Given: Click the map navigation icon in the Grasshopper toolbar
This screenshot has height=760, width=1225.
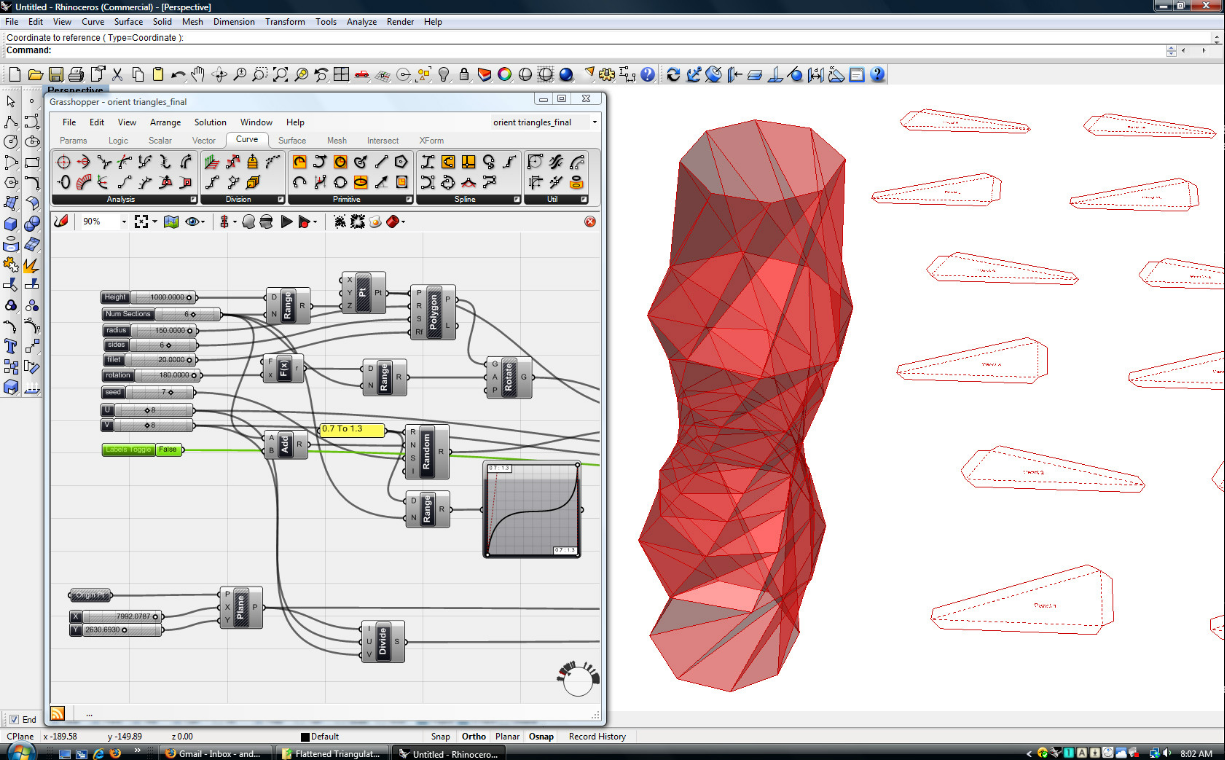Looking at the screenshot, I should point(171,222).
